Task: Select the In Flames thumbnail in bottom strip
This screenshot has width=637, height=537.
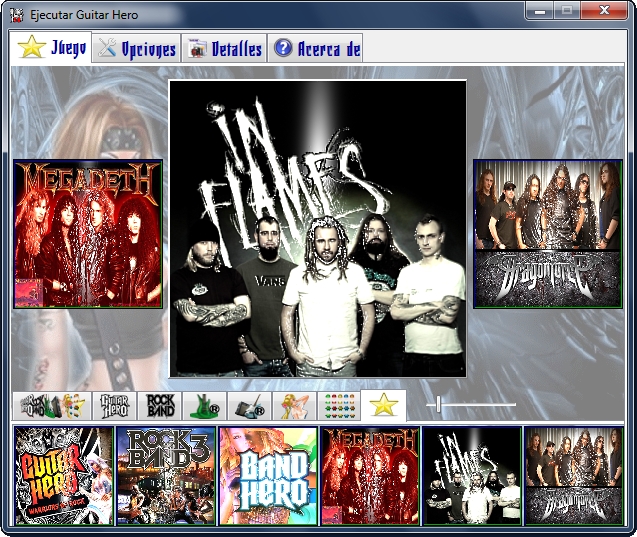Action: pos(471,476)
